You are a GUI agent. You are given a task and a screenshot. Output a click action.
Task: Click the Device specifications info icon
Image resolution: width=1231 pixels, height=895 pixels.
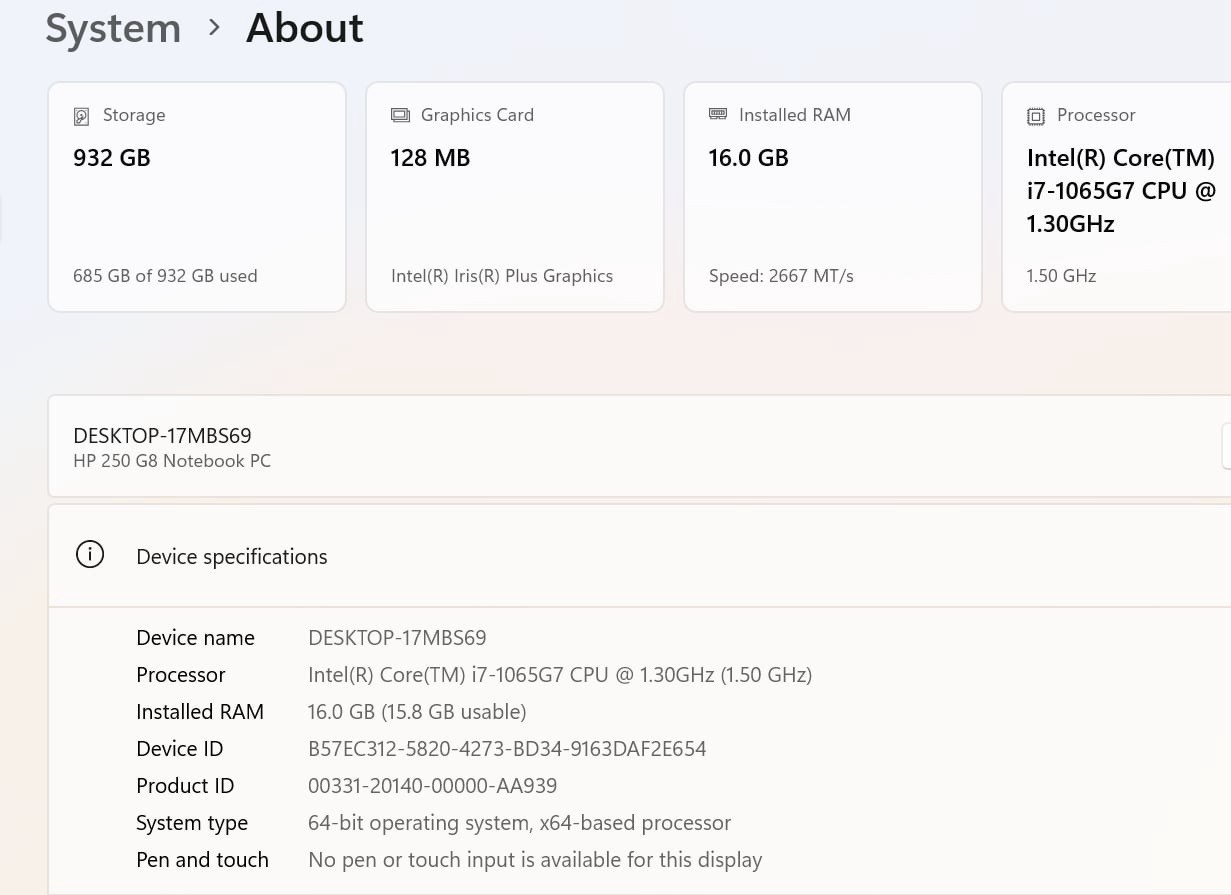[90, 556]
